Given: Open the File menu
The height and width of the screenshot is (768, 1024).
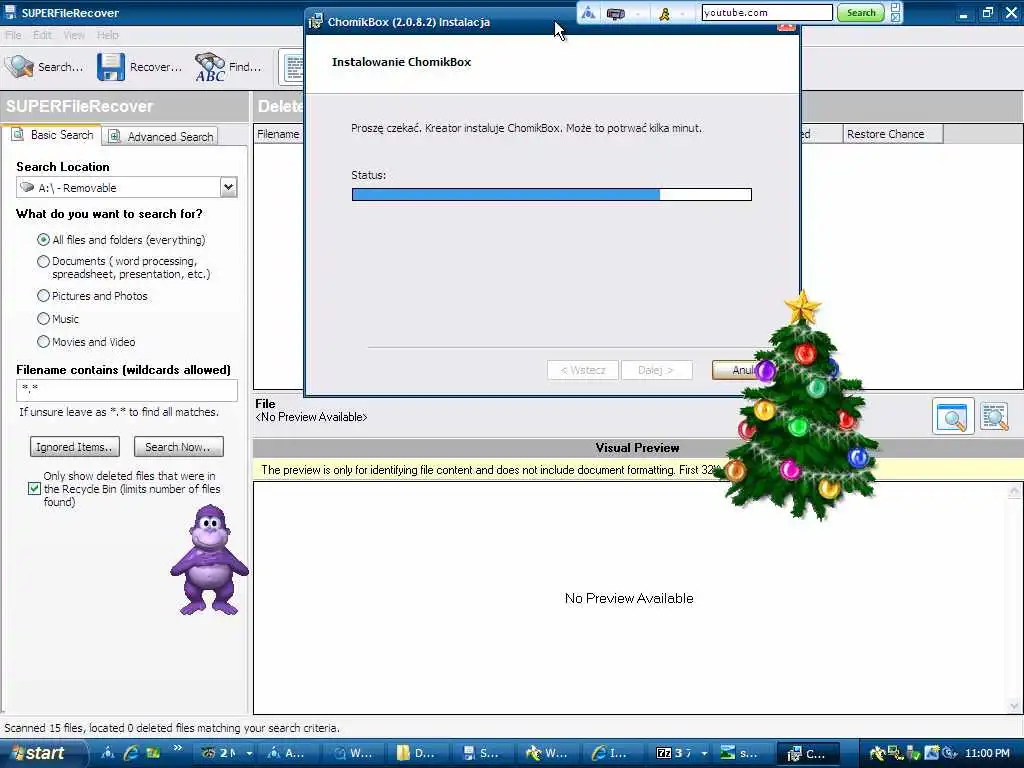Looking at the screenshot, I should click(x=13, y=35).
